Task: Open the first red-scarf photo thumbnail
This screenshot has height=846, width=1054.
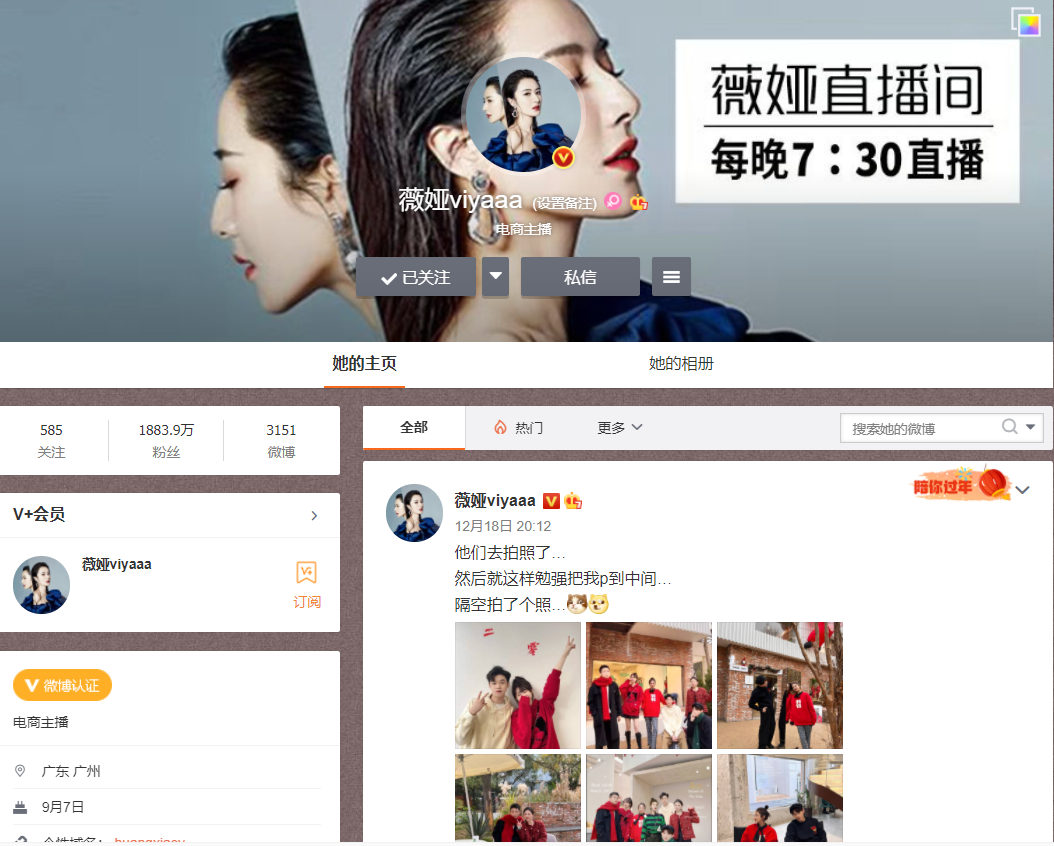Action: (x=517, y=685)
